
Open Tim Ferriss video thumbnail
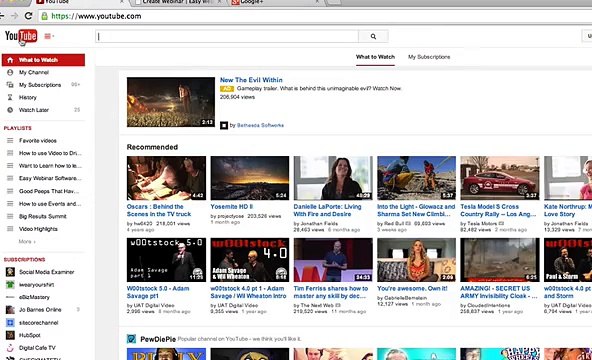click(x=333, y=260)
